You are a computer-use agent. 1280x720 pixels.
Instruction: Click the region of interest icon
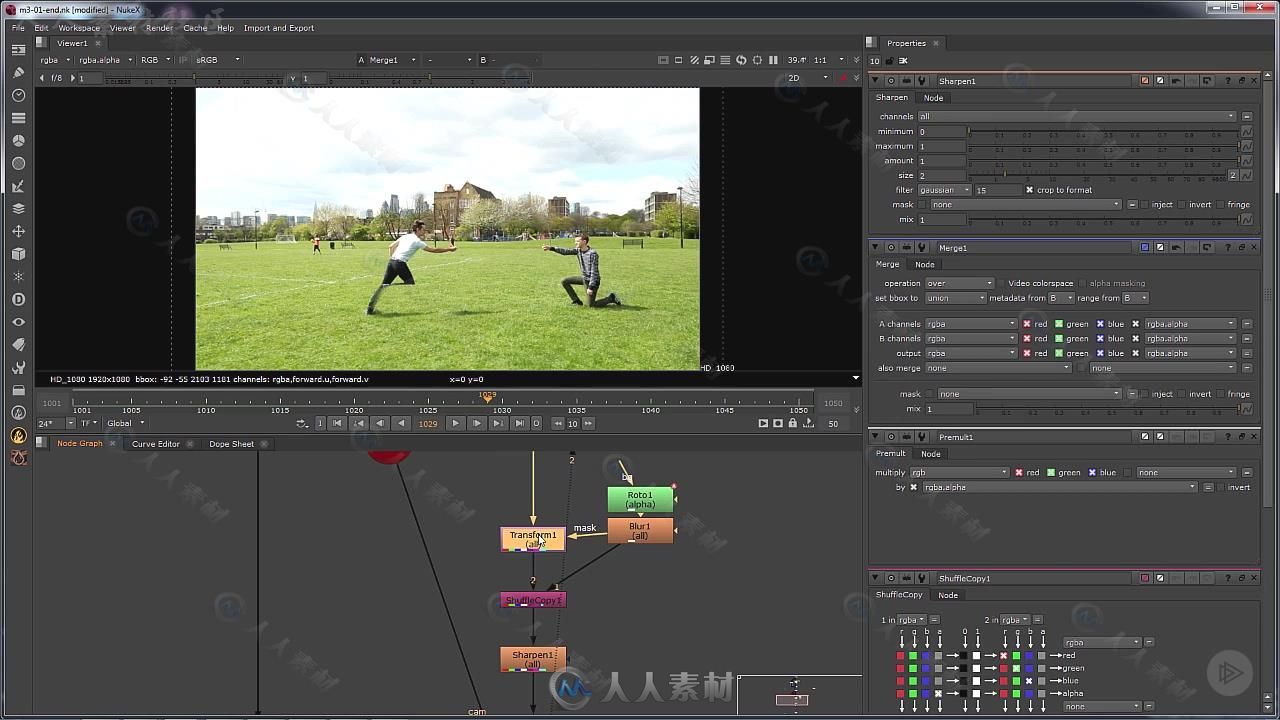coord(756,60)
